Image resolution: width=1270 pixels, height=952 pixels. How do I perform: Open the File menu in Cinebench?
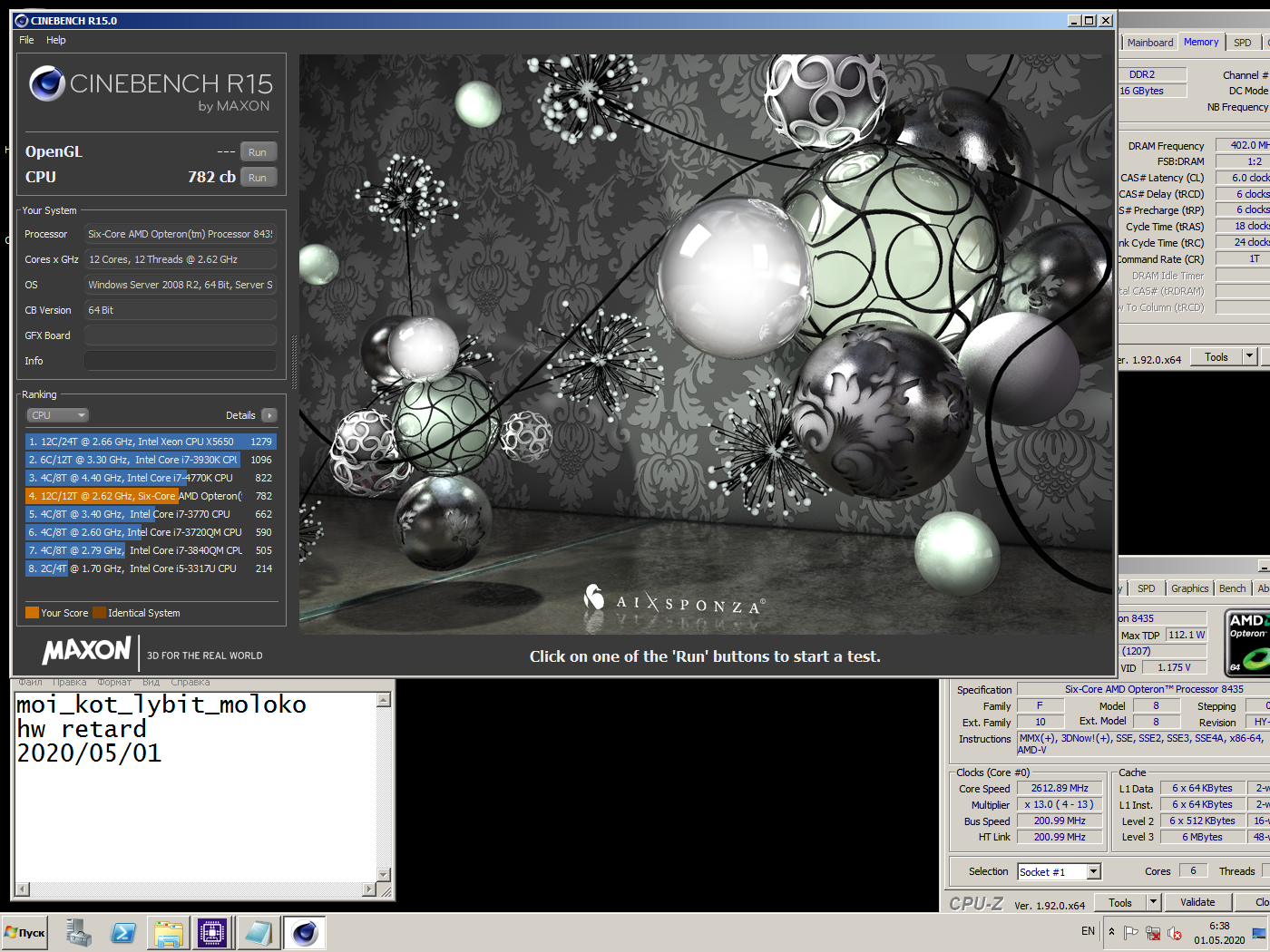[x=26, y=40]
